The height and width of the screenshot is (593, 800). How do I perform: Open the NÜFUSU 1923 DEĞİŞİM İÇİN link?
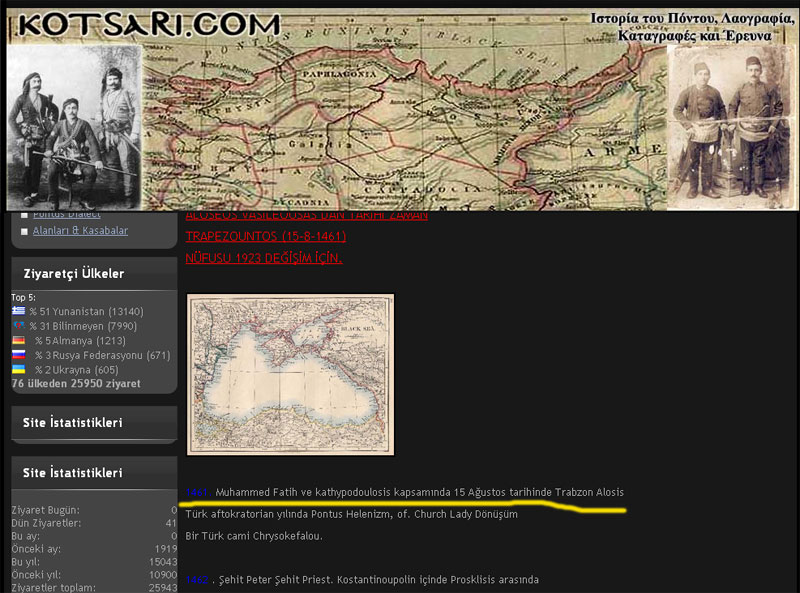pos(264,258)
